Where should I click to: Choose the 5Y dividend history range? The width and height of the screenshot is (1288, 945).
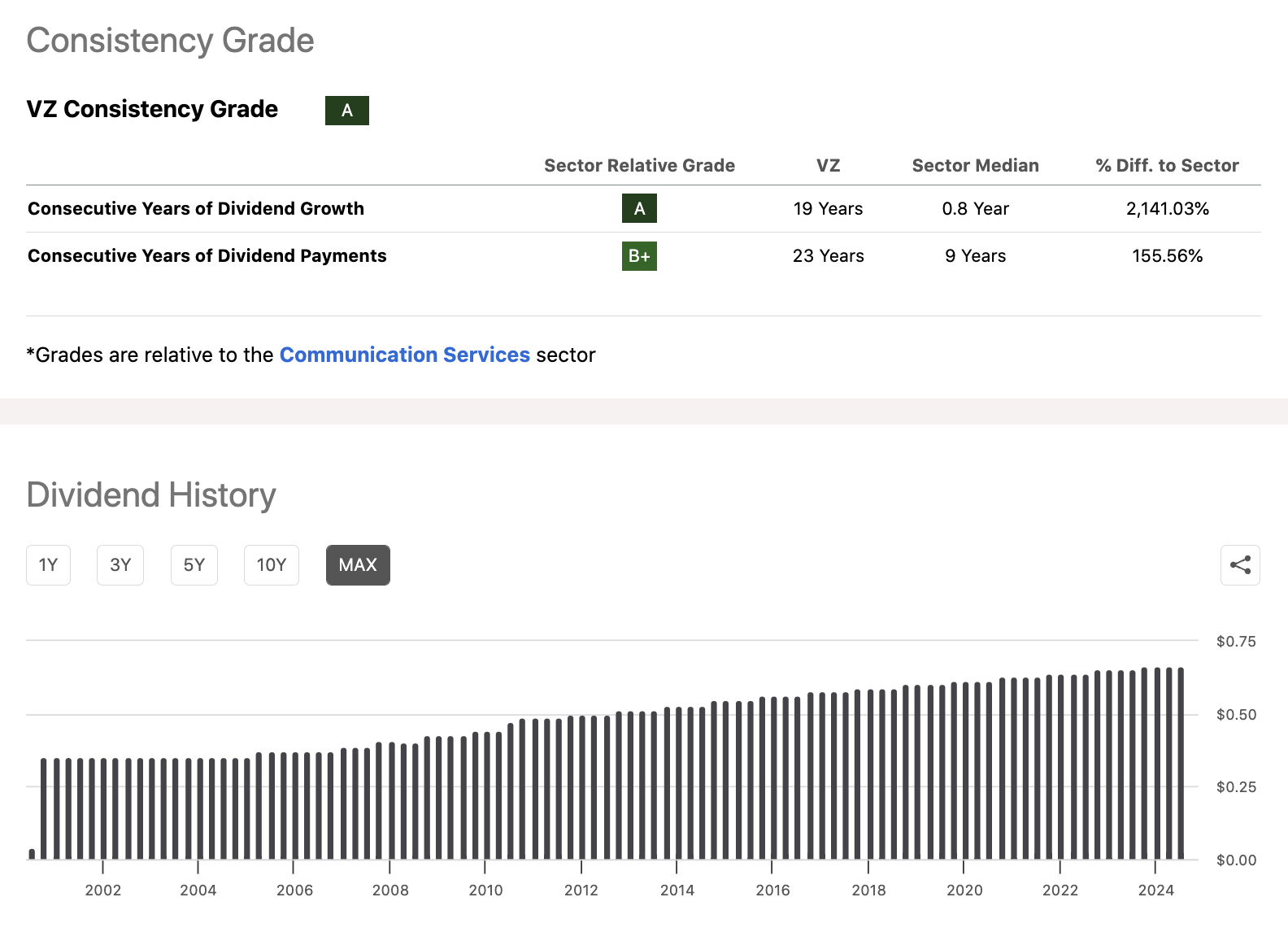point(194,565)
